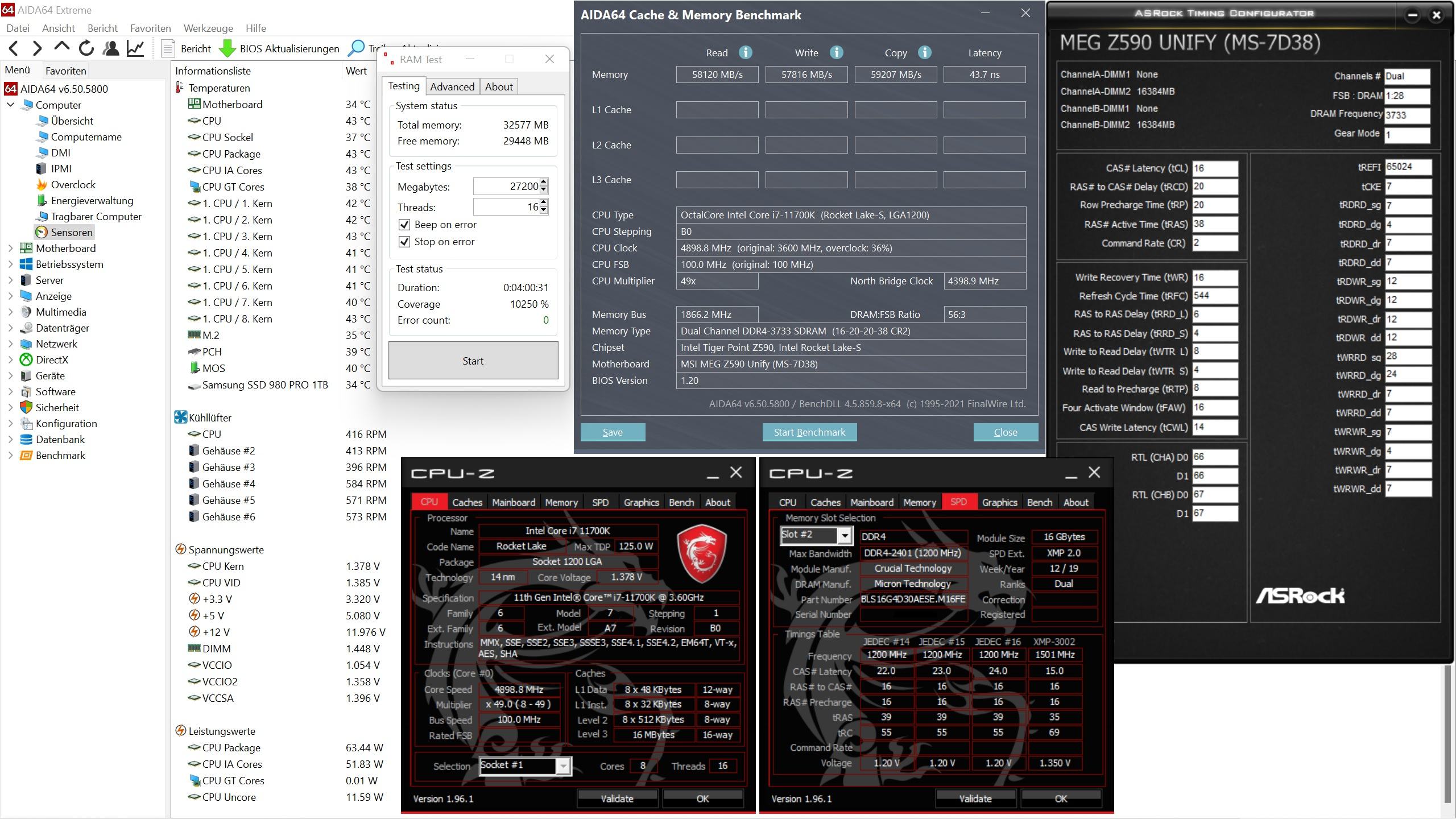Viewport: 1456px width, 819px height.
Task: Open Bericht report toolbar button
Action: 187,48
